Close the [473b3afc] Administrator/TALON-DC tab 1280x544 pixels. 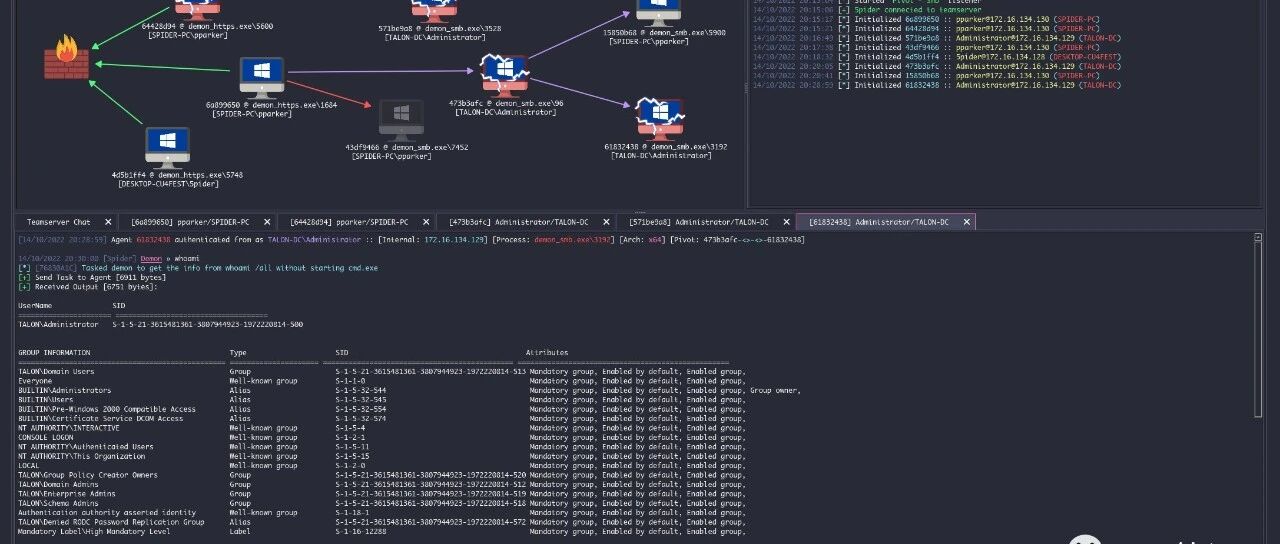tap(606, 222)
